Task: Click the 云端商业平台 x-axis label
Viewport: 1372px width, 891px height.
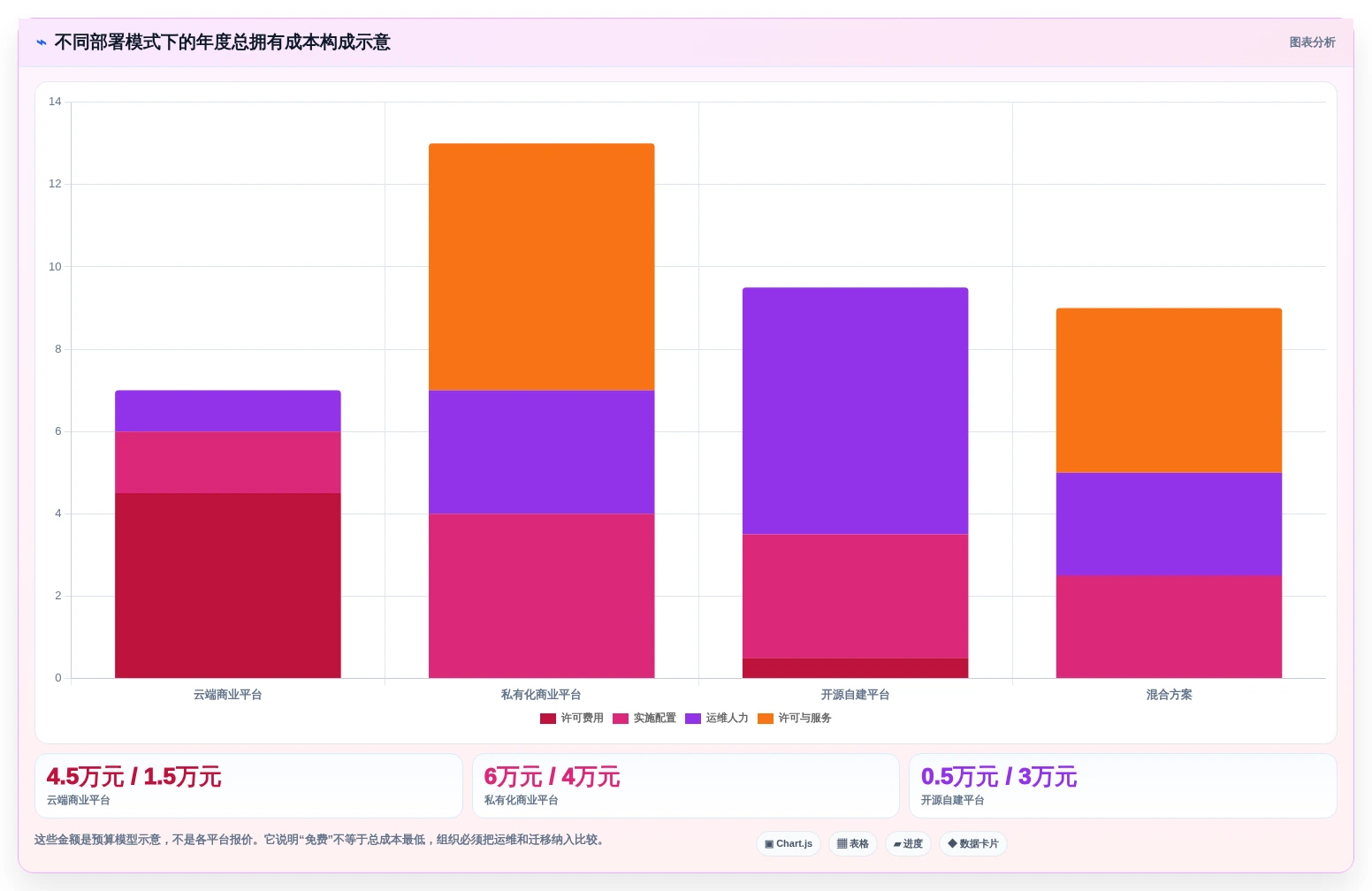Action: pyautogui.click(x=228, y=695)
